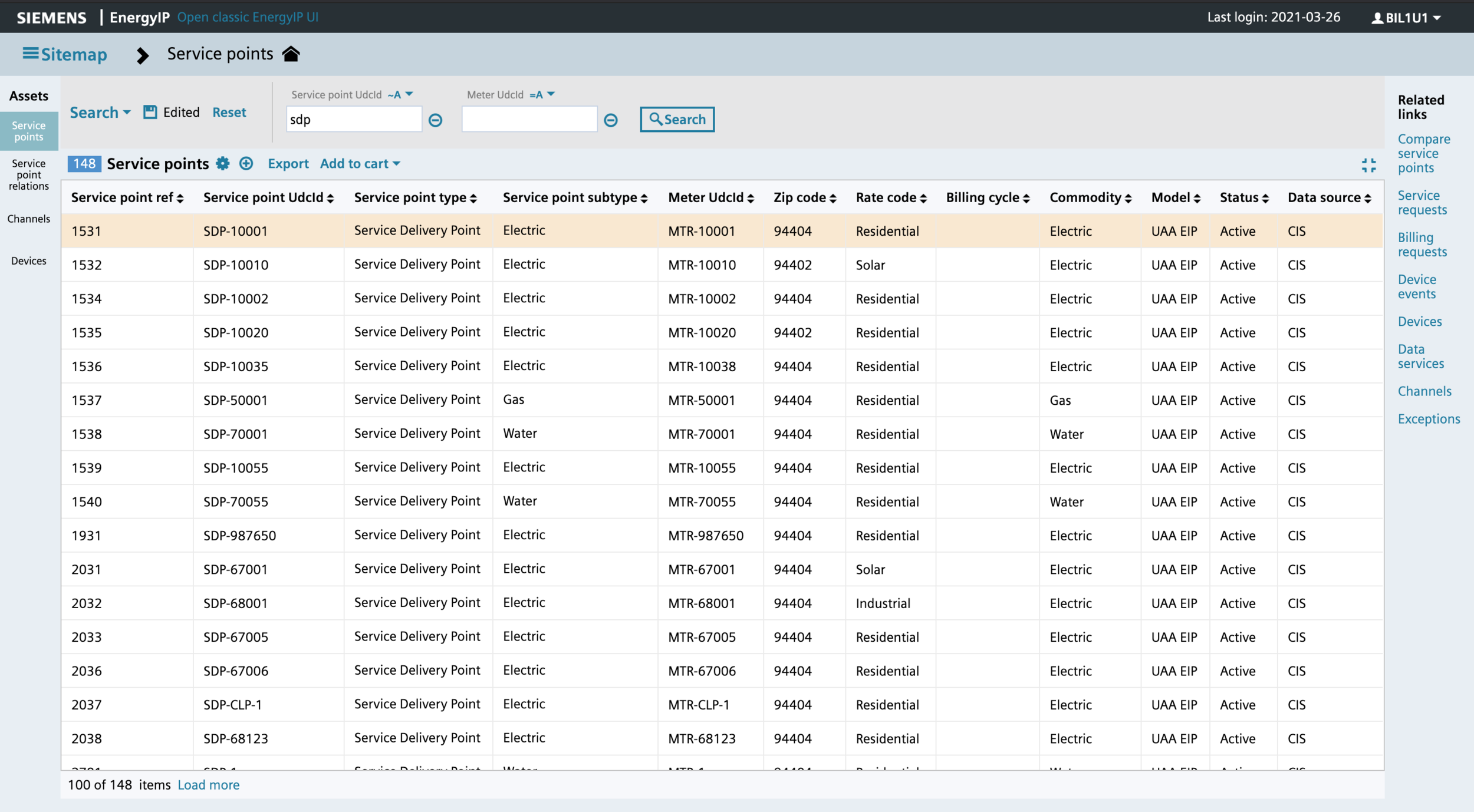Open Devices related link
Image resolution: width=1474 pixels, height=812 pixels.
pyautogui.click(x=1420, y=322)
